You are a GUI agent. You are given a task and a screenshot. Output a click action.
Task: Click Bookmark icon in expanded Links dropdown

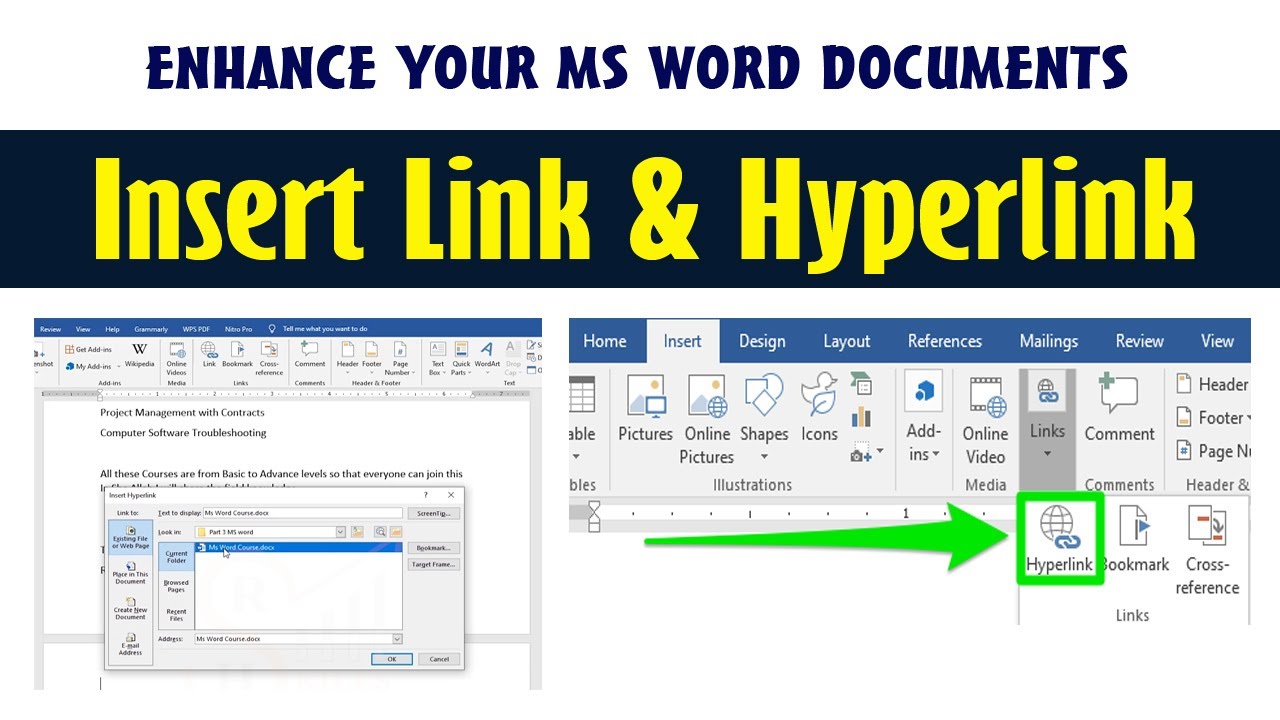point(1134,539)
